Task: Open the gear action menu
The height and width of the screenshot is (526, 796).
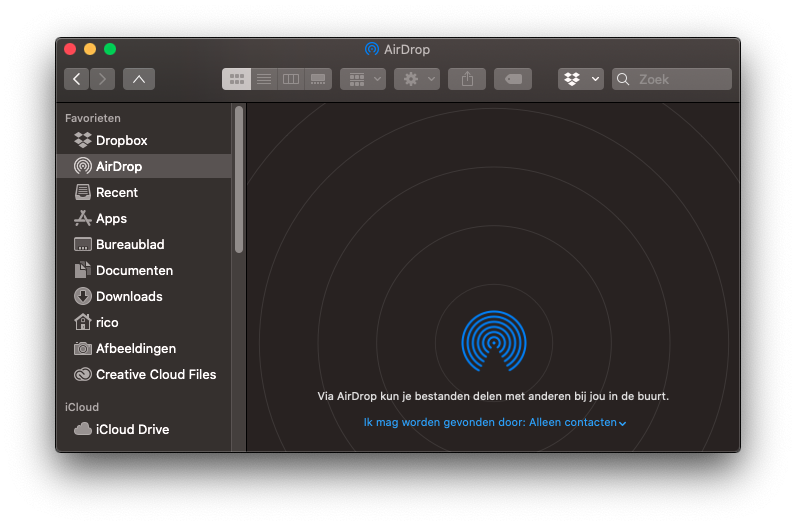Action: point(417,79)
